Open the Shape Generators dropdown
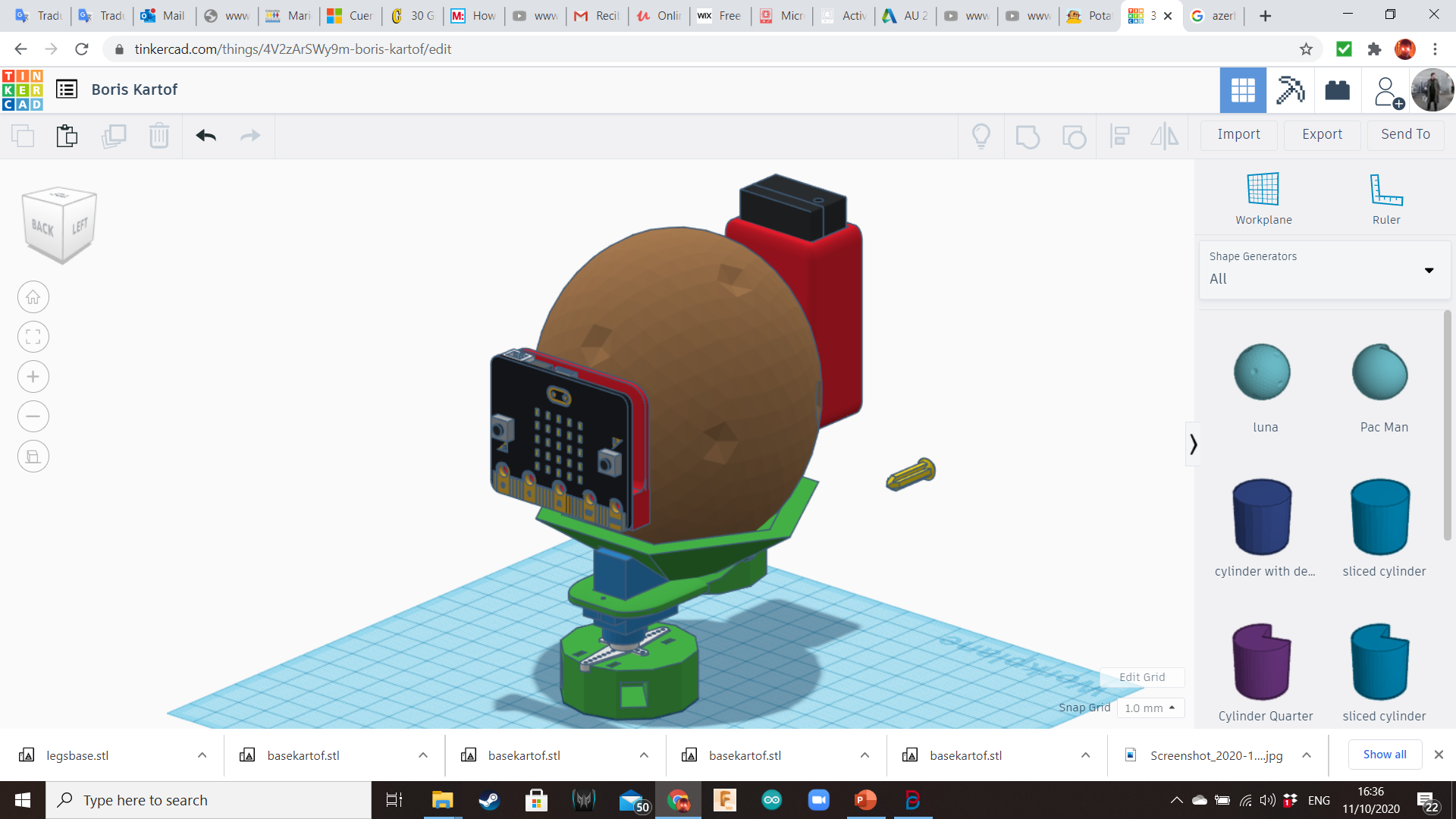This screenshot has height=819, width=1456. pyautogui.click(x=1323, y=269)
